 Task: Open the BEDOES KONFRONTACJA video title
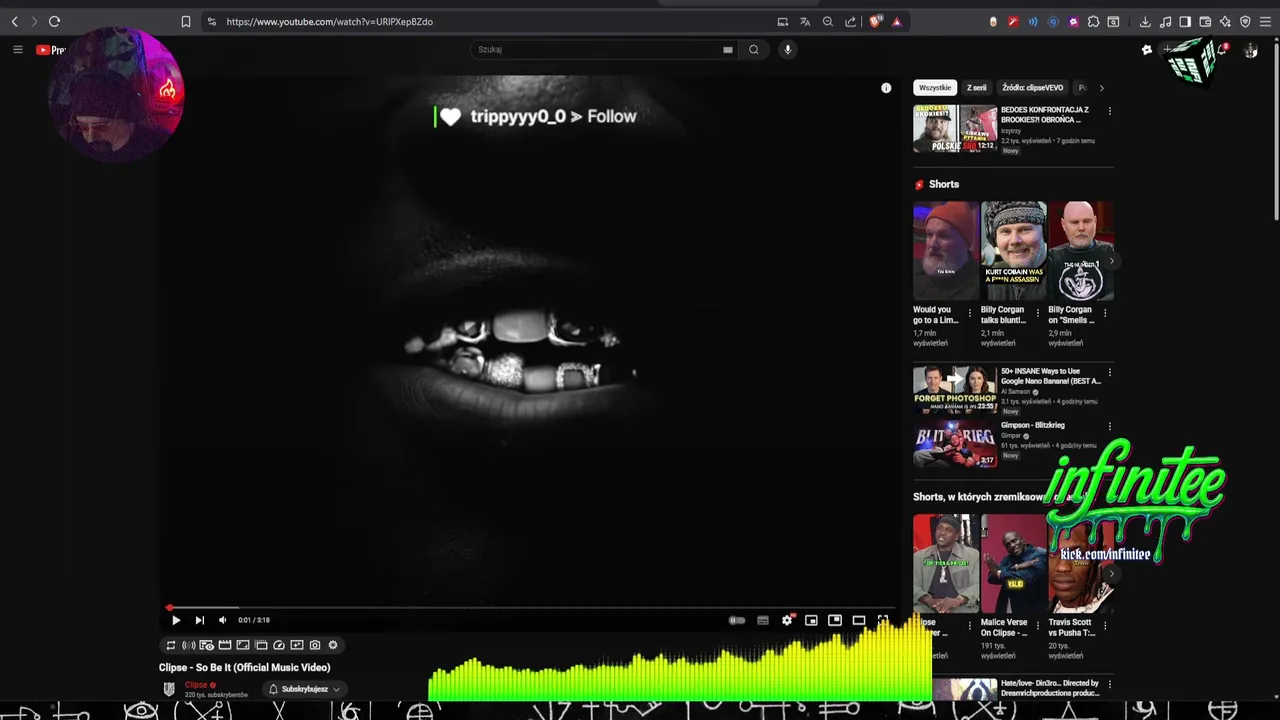click(1045, 115)
